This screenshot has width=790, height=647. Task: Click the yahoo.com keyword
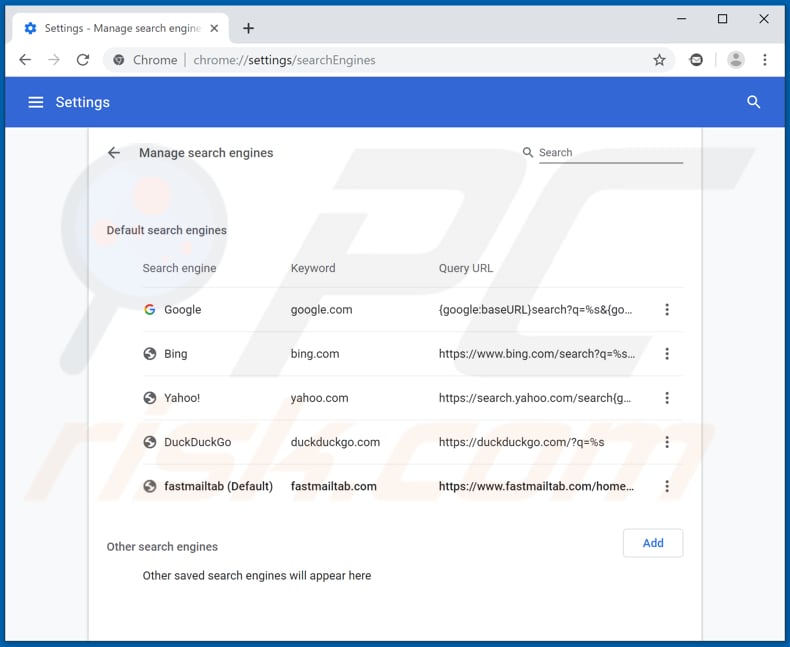tap(319, 398)
